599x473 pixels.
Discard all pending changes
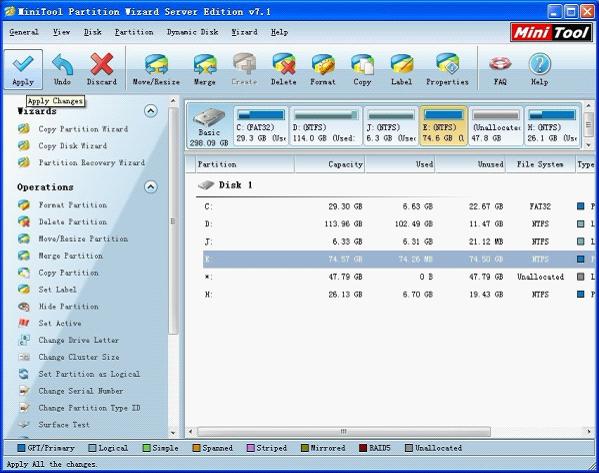tap(102, 70)
